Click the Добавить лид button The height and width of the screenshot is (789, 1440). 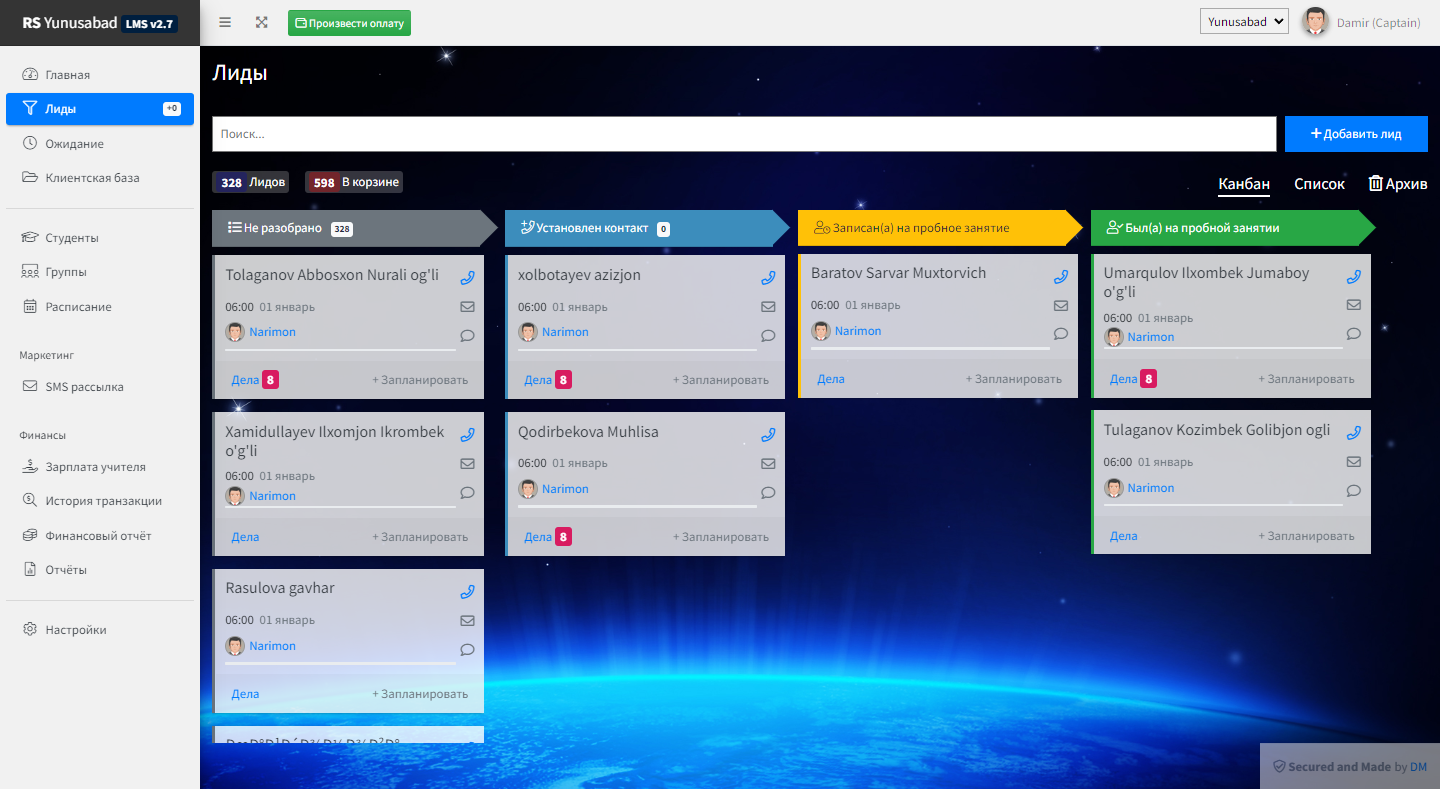pos(1356,134)
